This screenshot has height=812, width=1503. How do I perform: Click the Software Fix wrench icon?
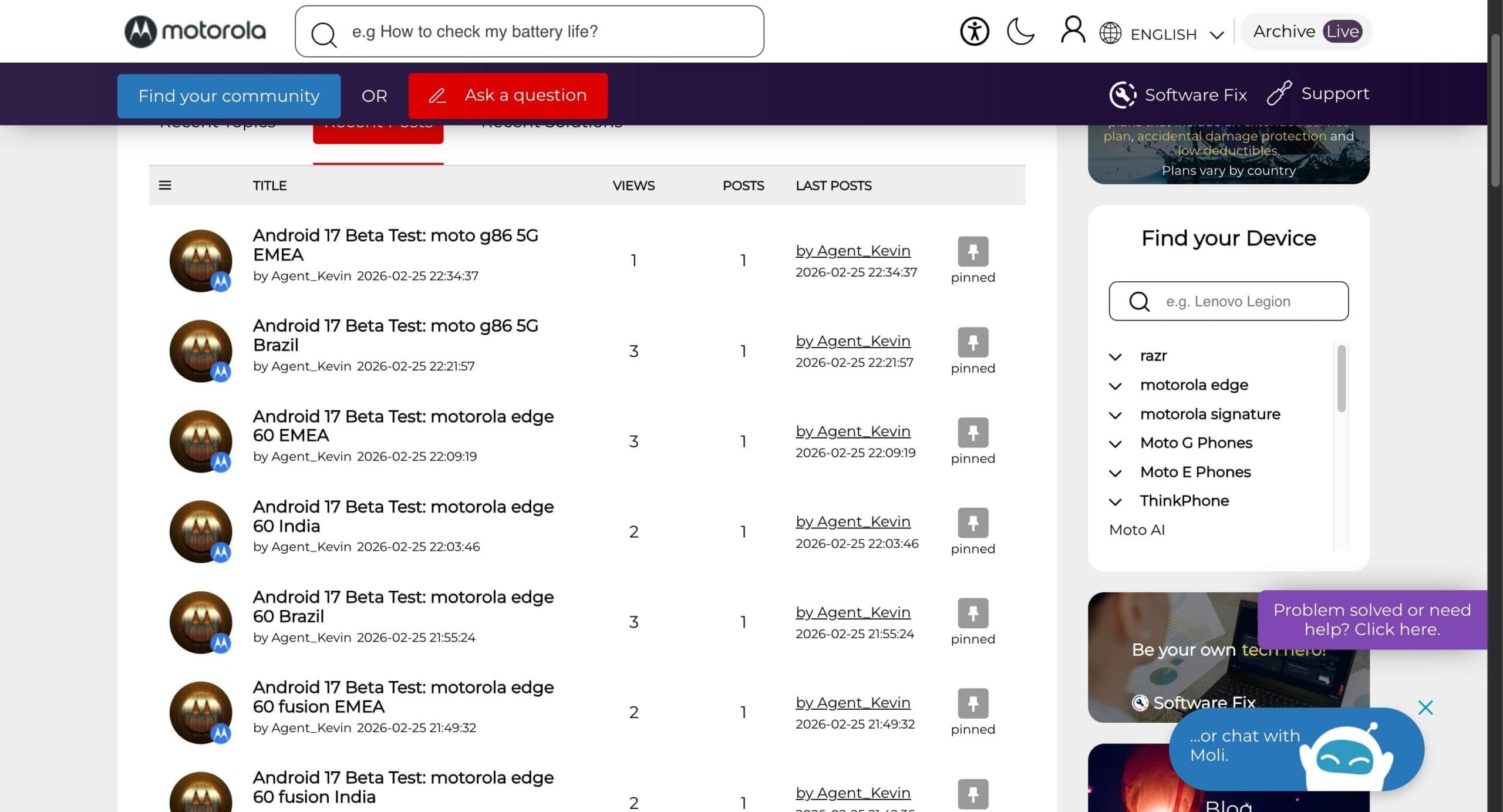pos(1122,95)
